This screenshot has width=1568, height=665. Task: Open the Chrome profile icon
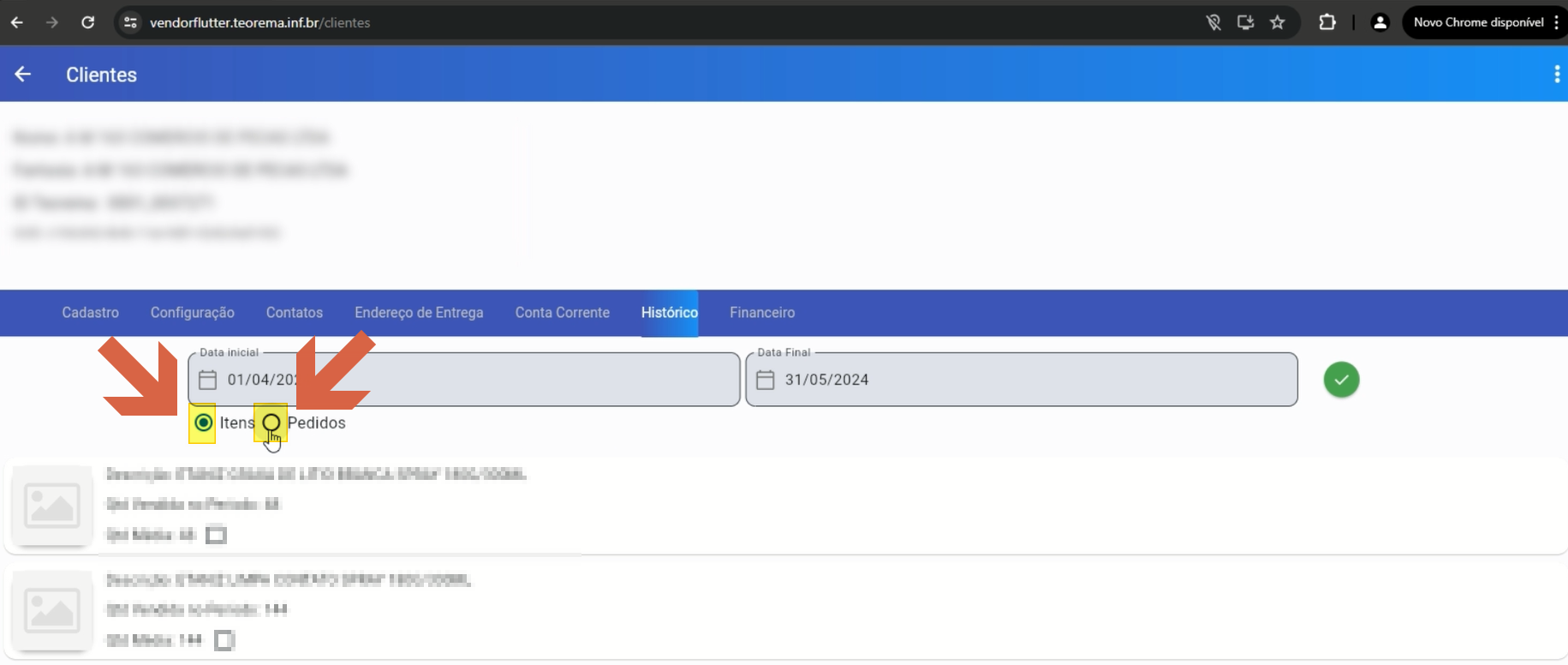[1380, 22]
